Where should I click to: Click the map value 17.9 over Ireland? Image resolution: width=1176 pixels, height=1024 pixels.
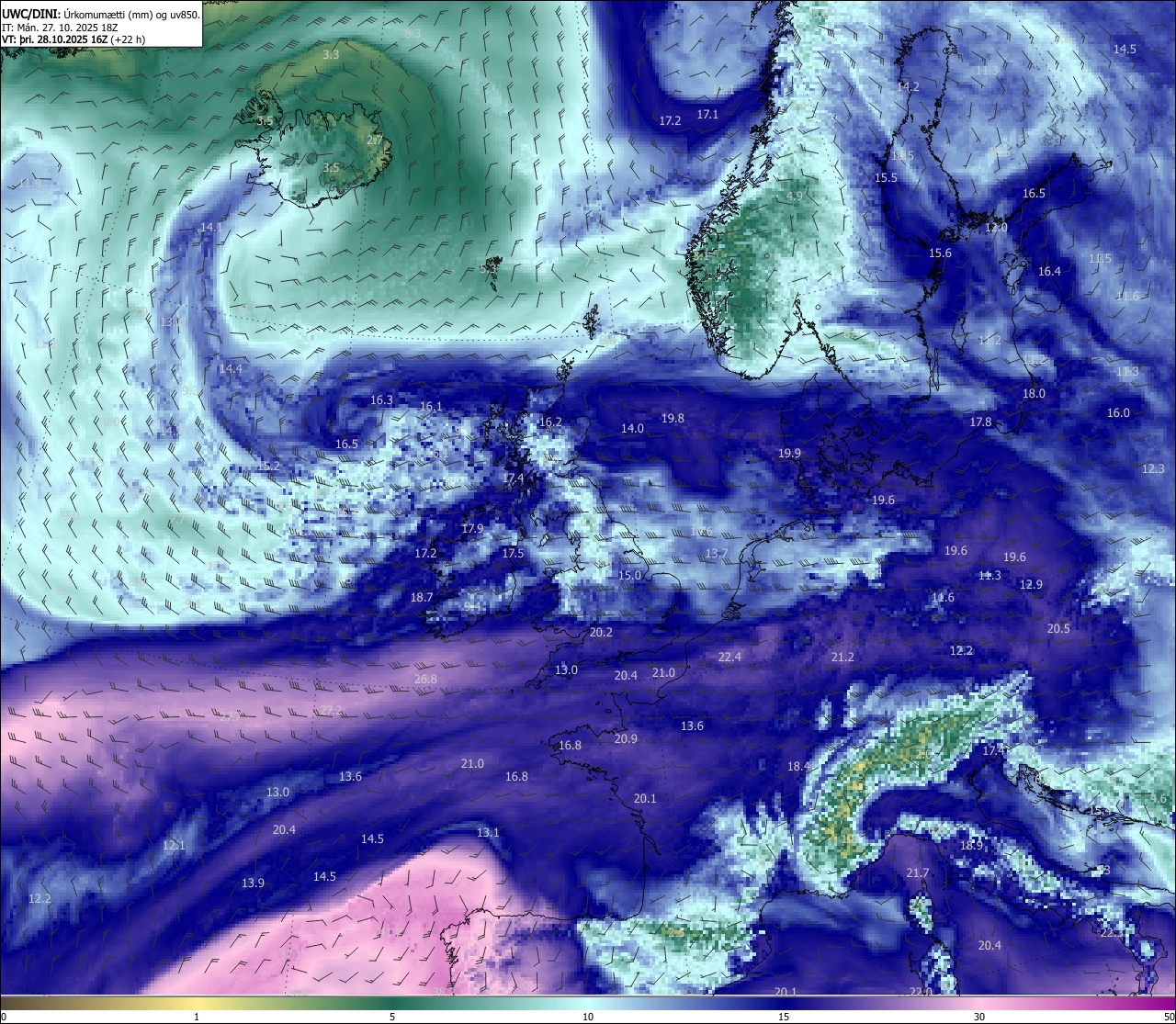pyautogui.click(x=472, y=529)
